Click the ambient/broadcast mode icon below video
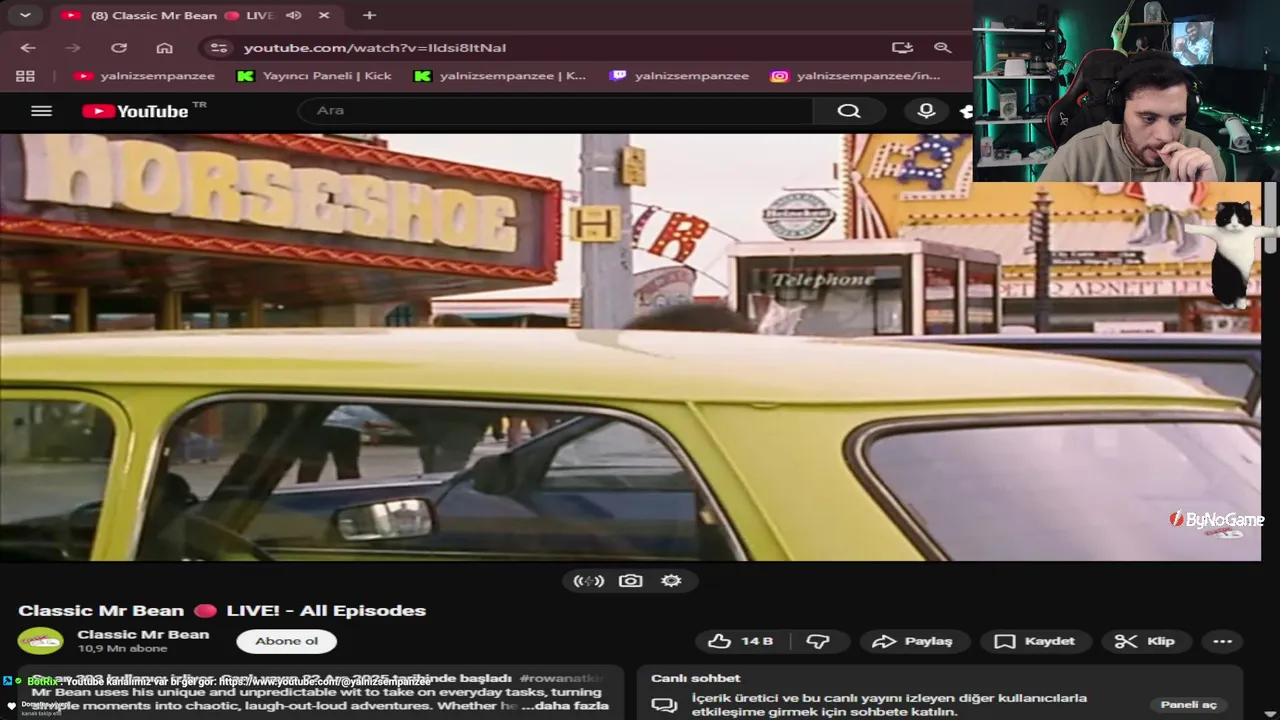The height and width of the screenshot is (720, 1280). [x=589, y=581]
